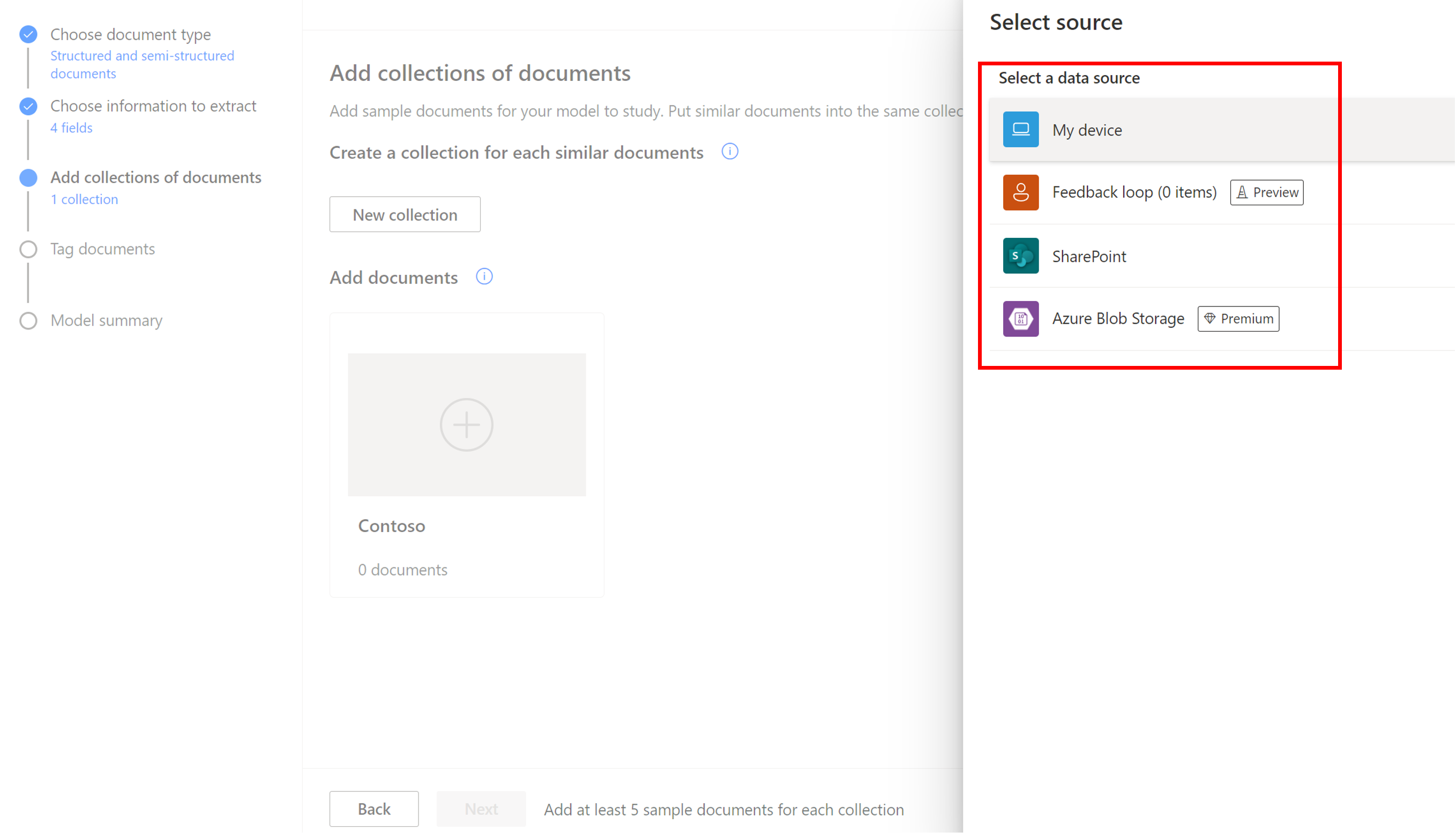
Task: Click the plus icon to add documents
Action: point(466,425)
